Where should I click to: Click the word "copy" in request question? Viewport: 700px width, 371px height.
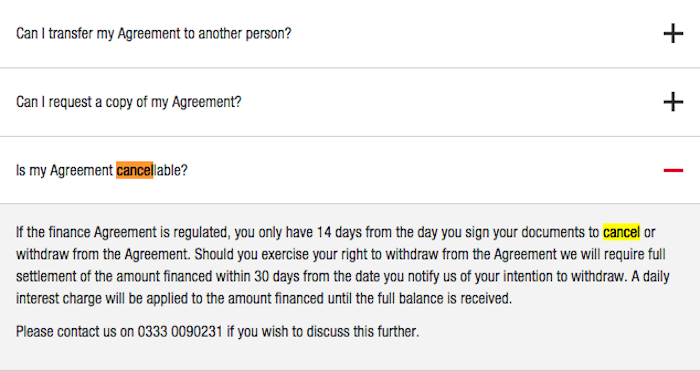pos(119,102)
